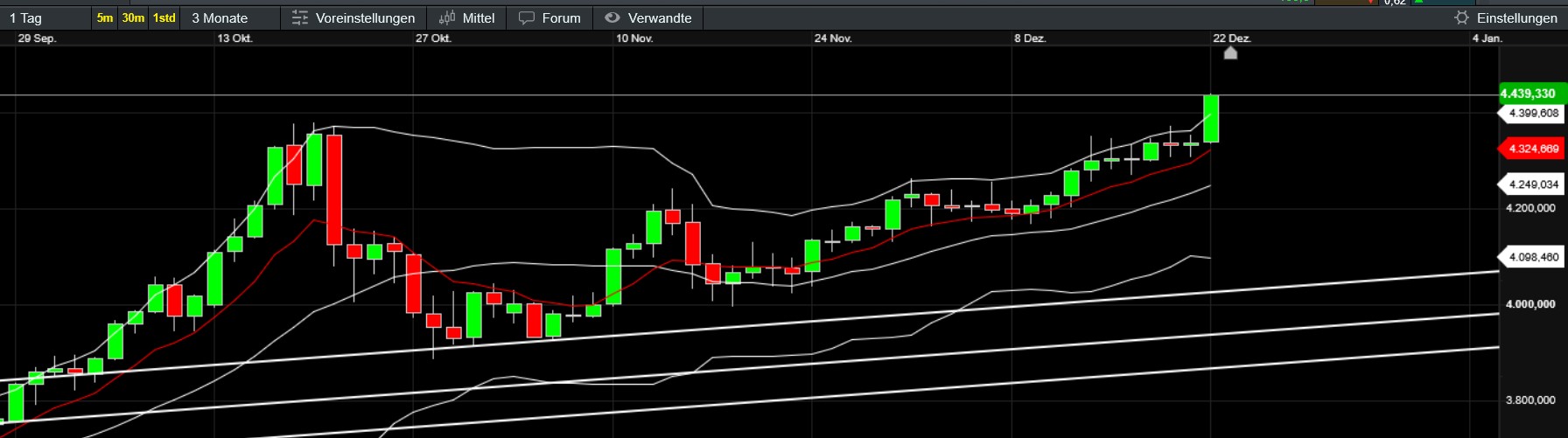The image size is (1568, 438).
Task: Open the Mittel price type dropdown
Action: coord(478,17)
